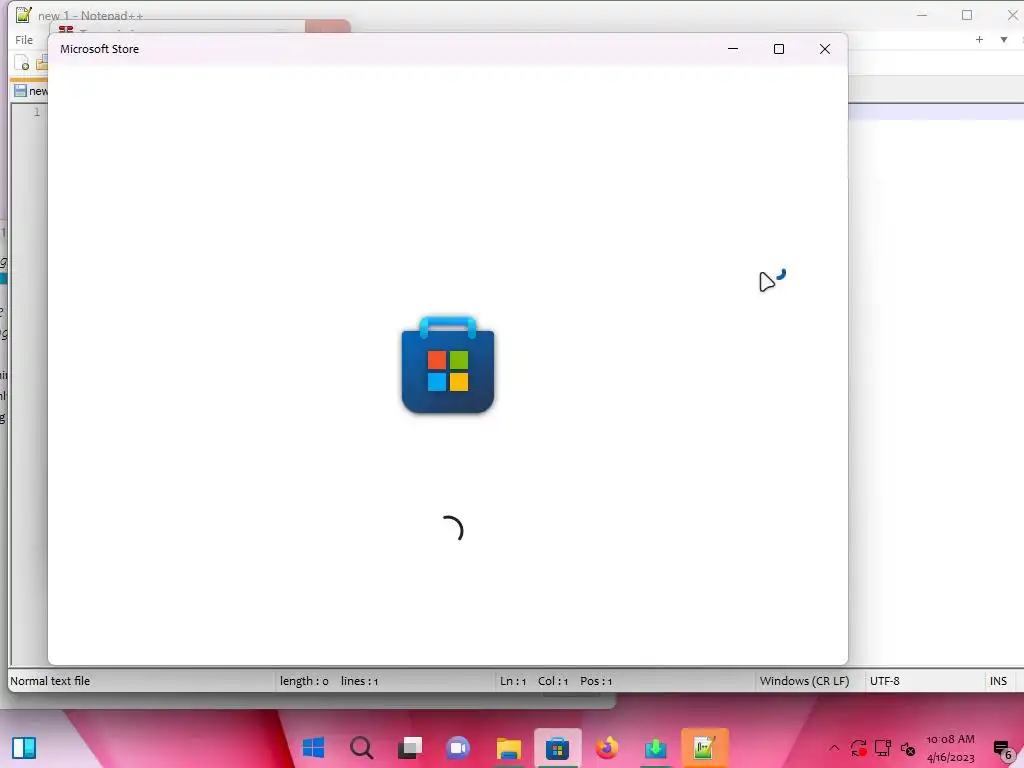Switch to Notepad++ via its taskbar icon
The width and height of the screenshot is (1024, 768).
[x=704, y=748]
